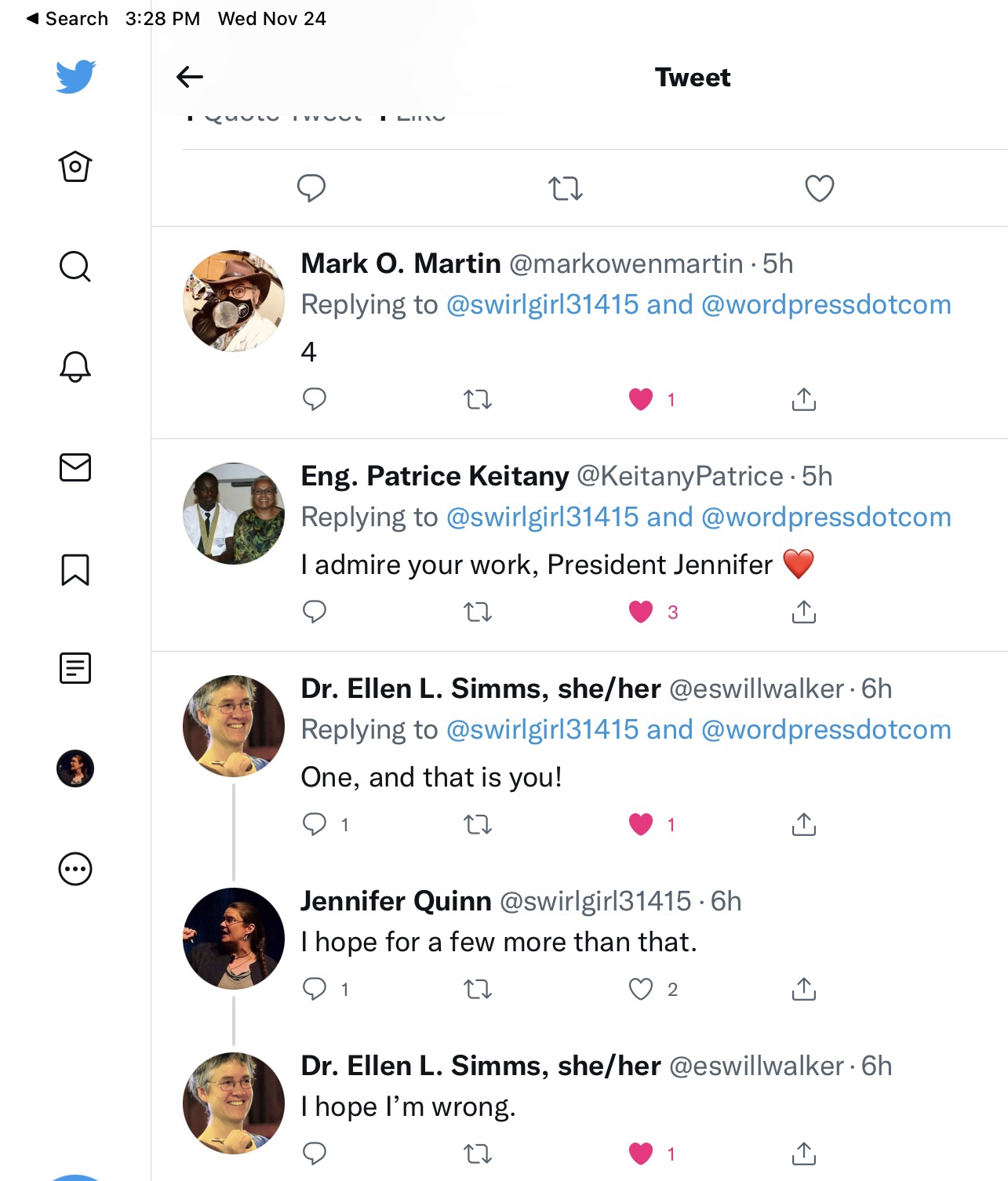This screenshot has height=1181, width=1008.
Task: Unlike Eng. Patrice Keitany's reply
Action: [641, 612]
